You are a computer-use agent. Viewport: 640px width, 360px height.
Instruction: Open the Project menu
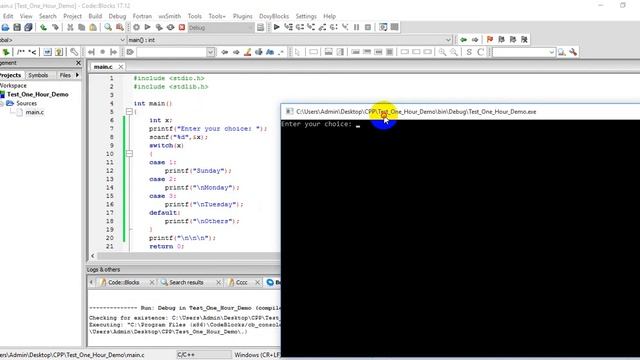click(72, 16)
